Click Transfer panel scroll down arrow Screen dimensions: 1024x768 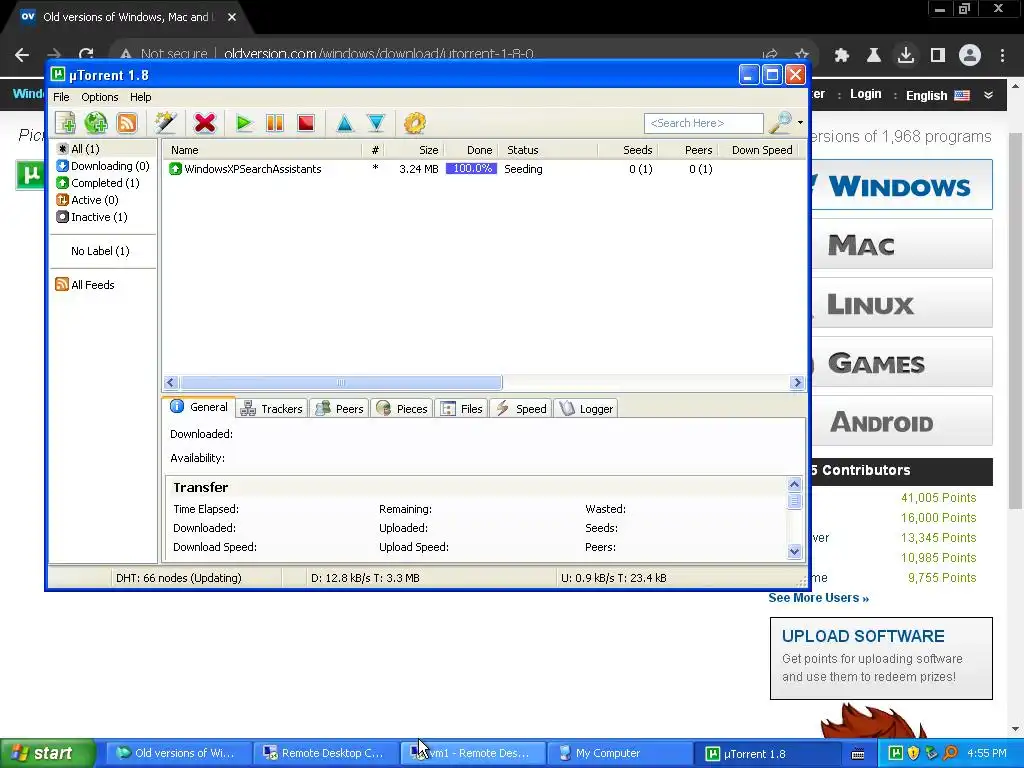pyautogui.click(x=795, y=551)
